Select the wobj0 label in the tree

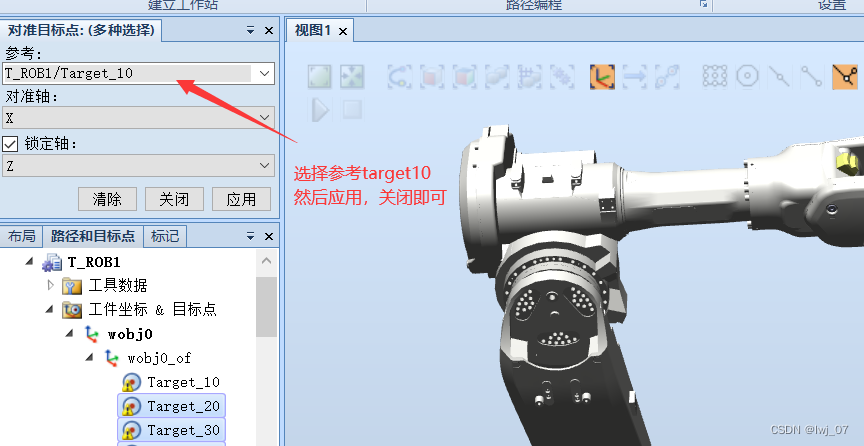point(130,334)
